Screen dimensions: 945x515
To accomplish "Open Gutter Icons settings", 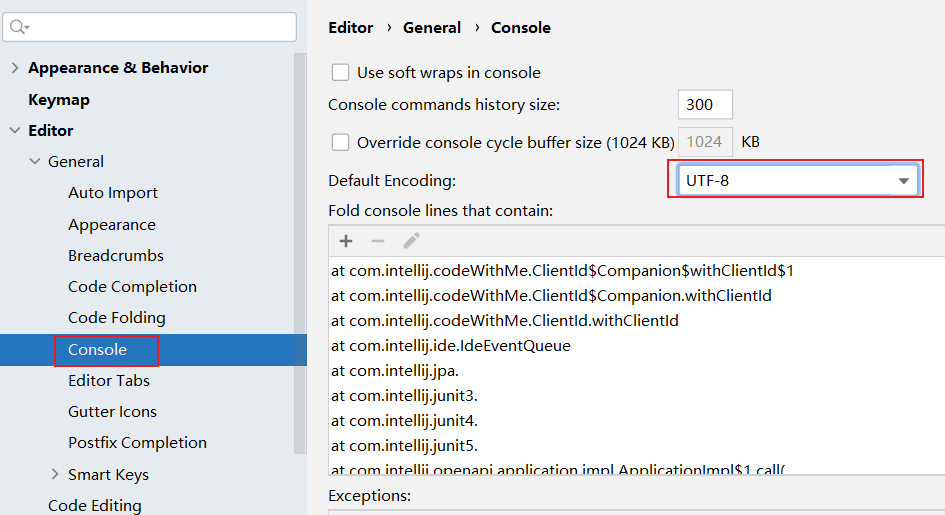I will tap(112, 412).
